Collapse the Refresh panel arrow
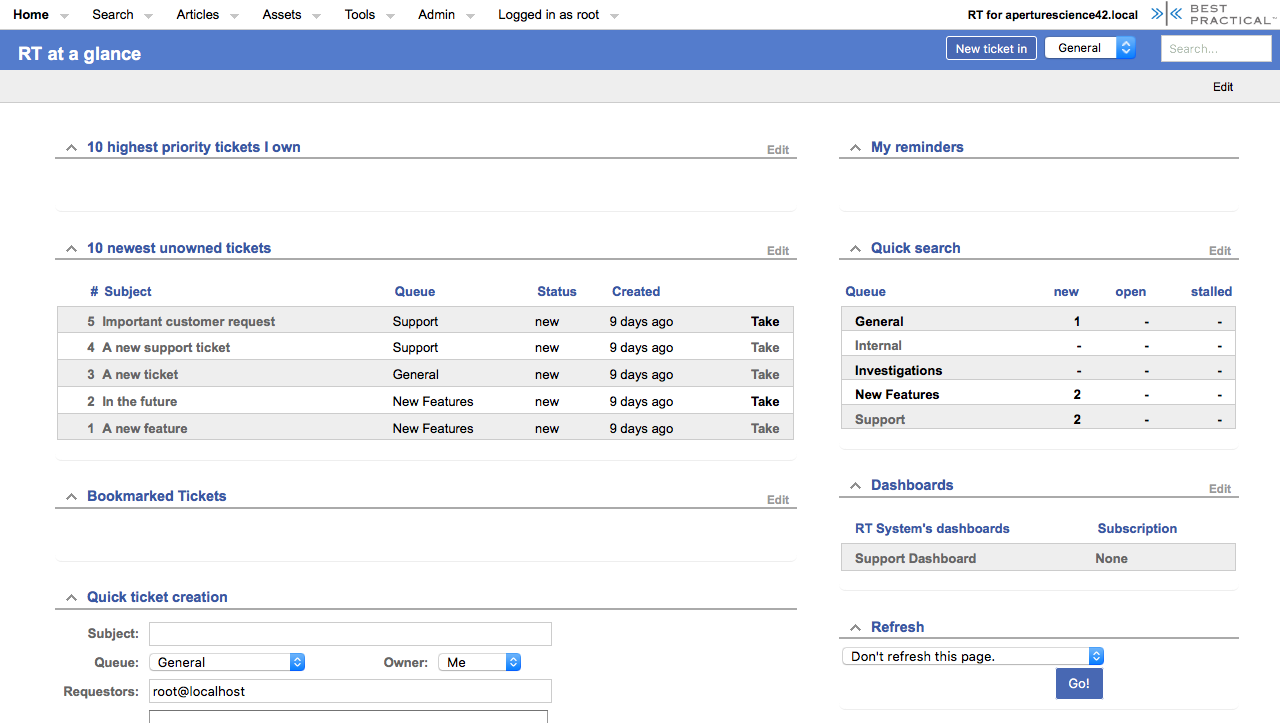Image resolution: width=1280 pixels, height=723 pixels. (855, 627)
